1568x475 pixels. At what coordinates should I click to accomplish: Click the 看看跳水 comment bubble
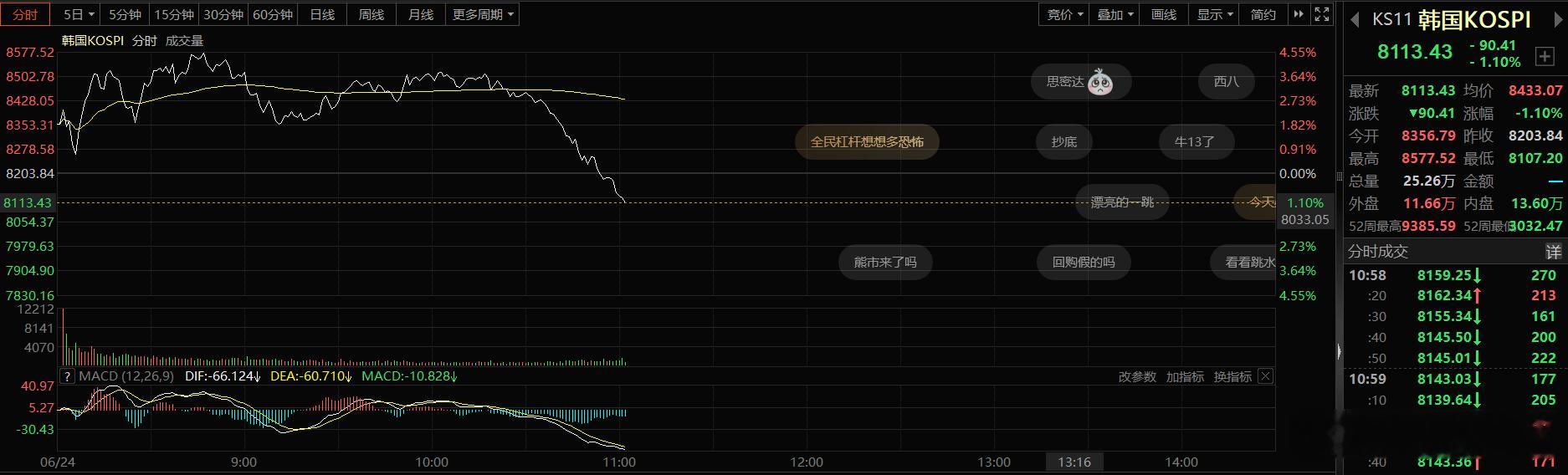(1245, 262)
